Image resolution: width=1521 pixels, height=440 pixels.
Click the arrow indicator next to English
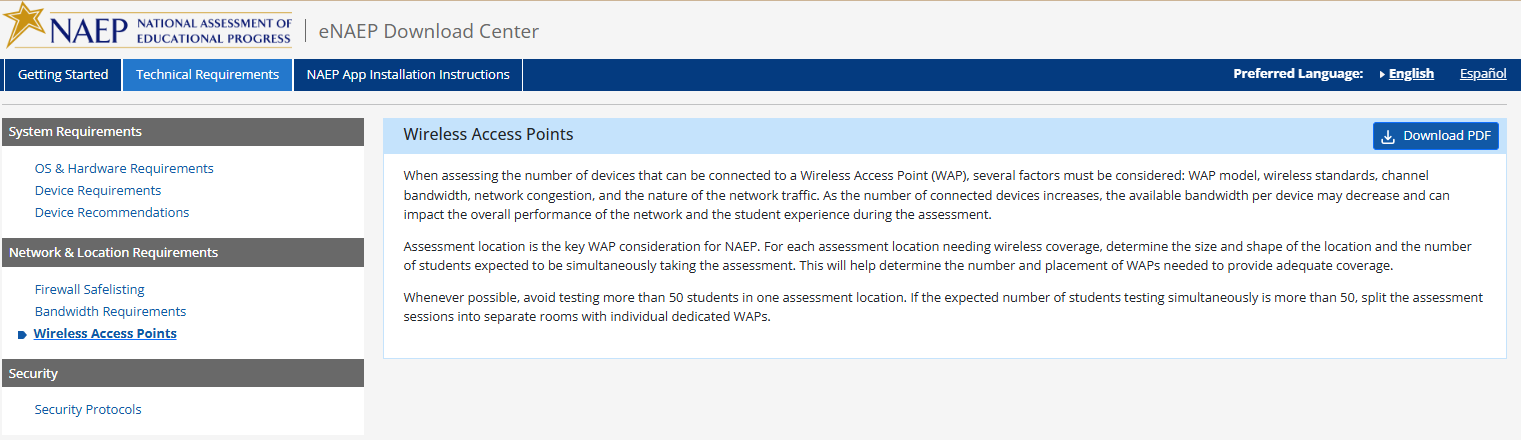[x=1381, y=74]
